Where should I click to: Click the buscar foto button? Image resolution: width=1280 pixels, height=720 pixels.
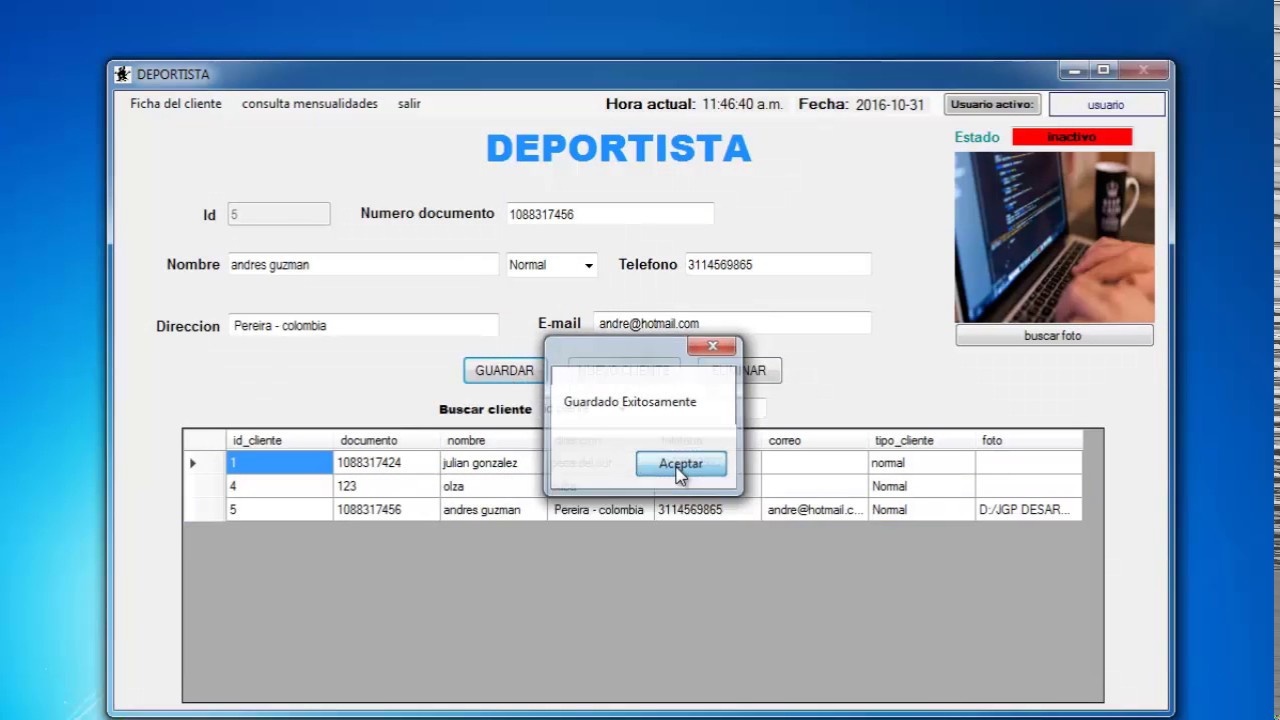1054,336
